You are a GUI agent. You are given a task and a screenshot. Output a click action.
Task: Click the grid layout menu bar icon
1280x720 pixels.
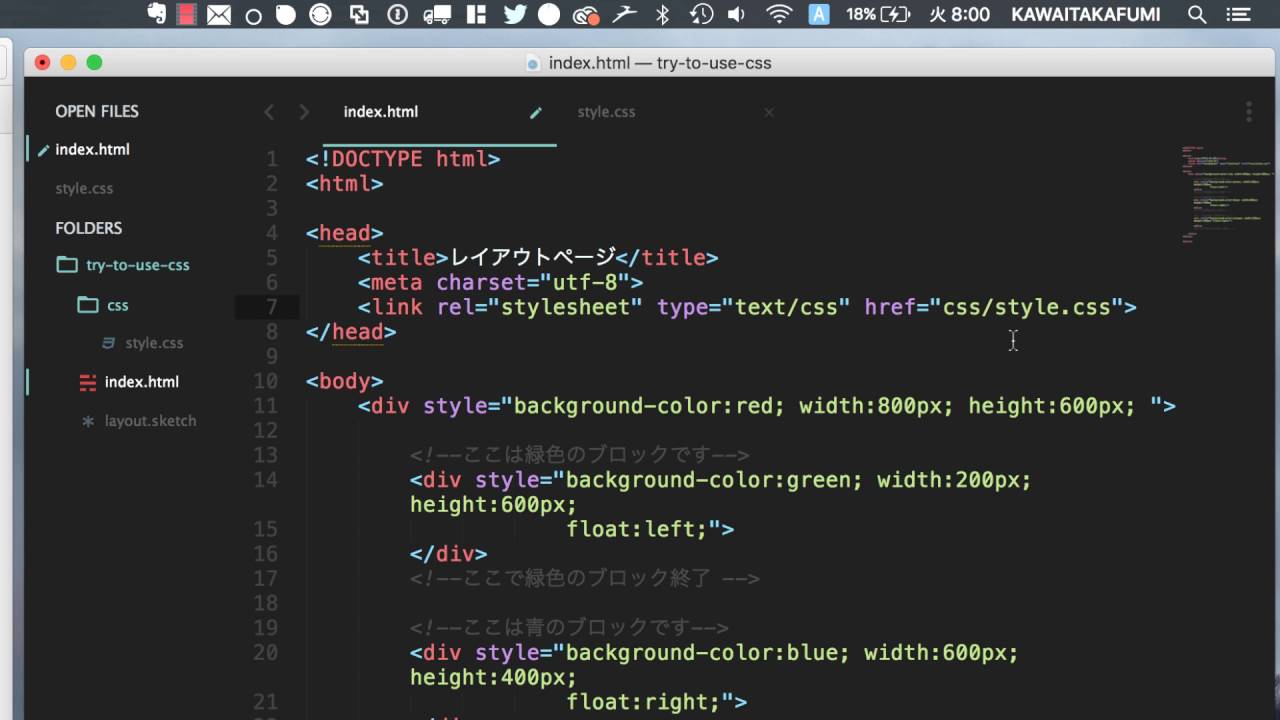pos(478,15)
